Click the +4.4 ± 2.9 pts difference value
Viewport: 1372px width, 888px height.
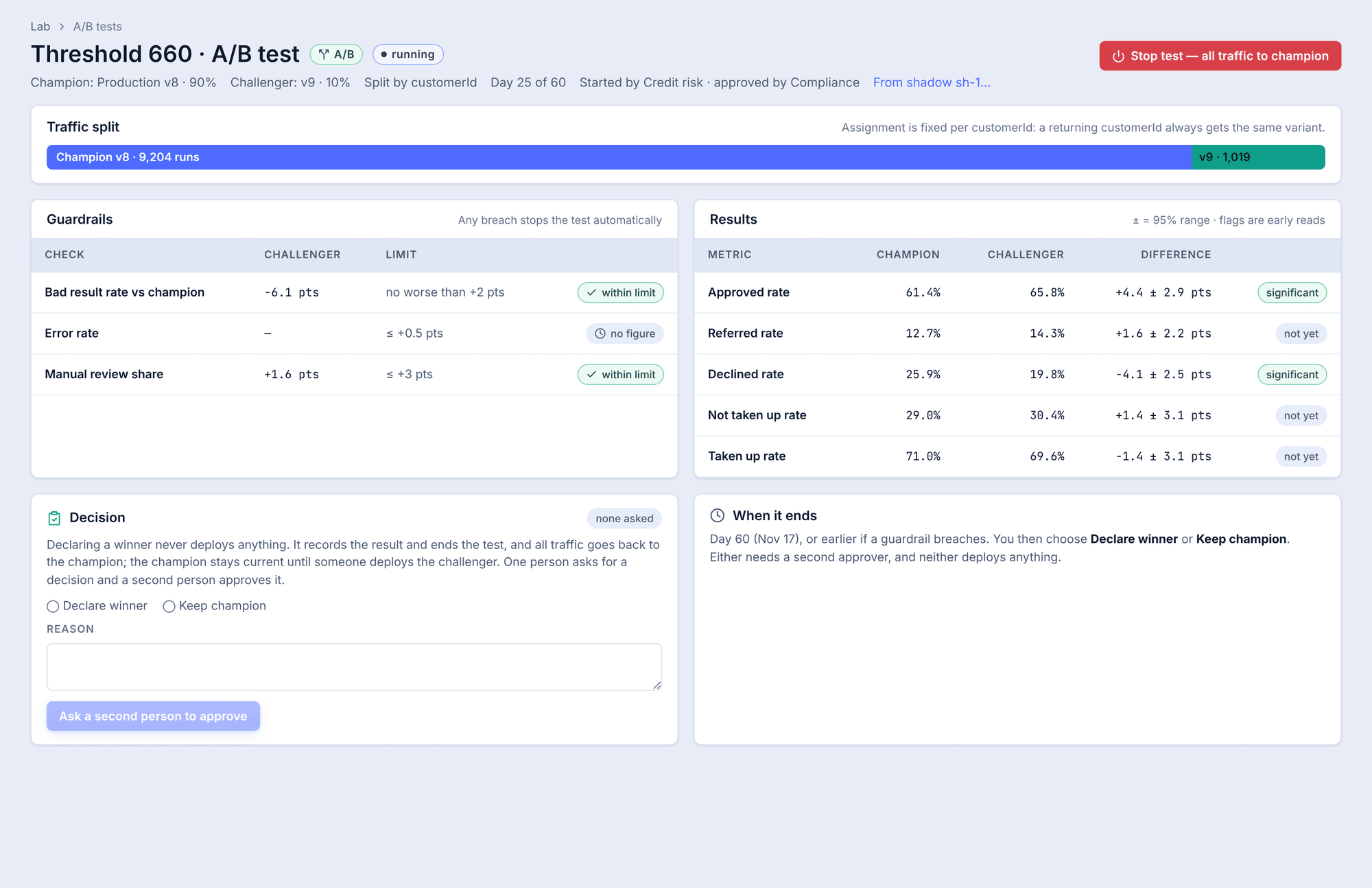pos(1163,292)
